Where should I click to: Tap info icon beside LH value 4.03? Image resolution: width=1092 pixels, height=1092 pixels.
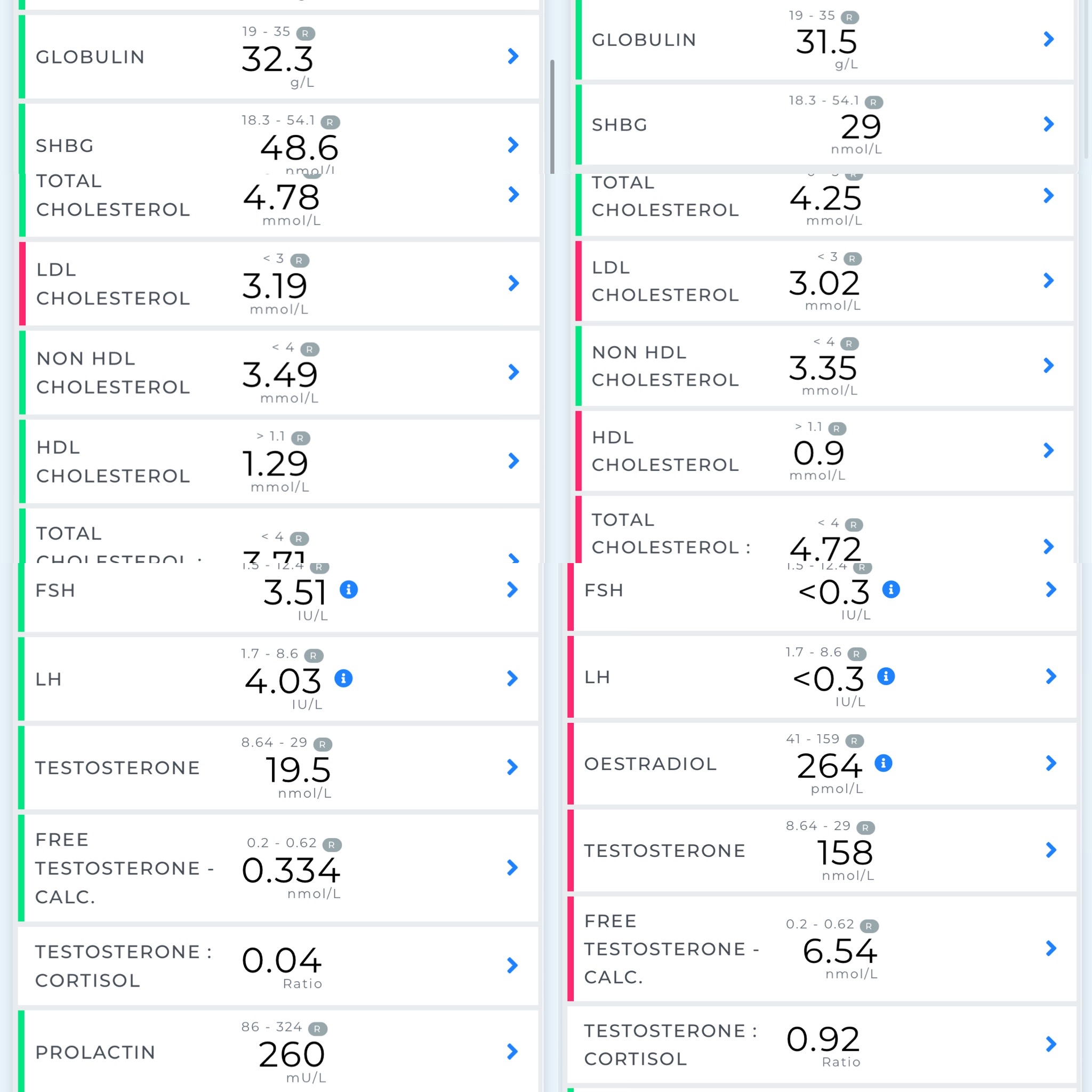[x=343, y=678]
